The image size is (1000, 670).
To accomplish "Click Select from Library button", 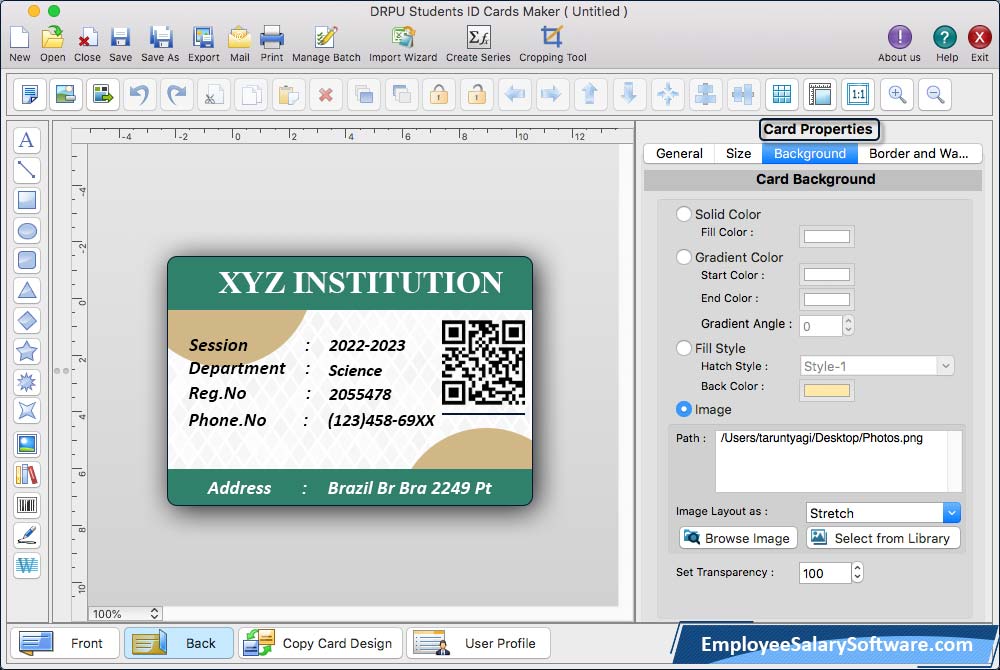I will (883, 538).
